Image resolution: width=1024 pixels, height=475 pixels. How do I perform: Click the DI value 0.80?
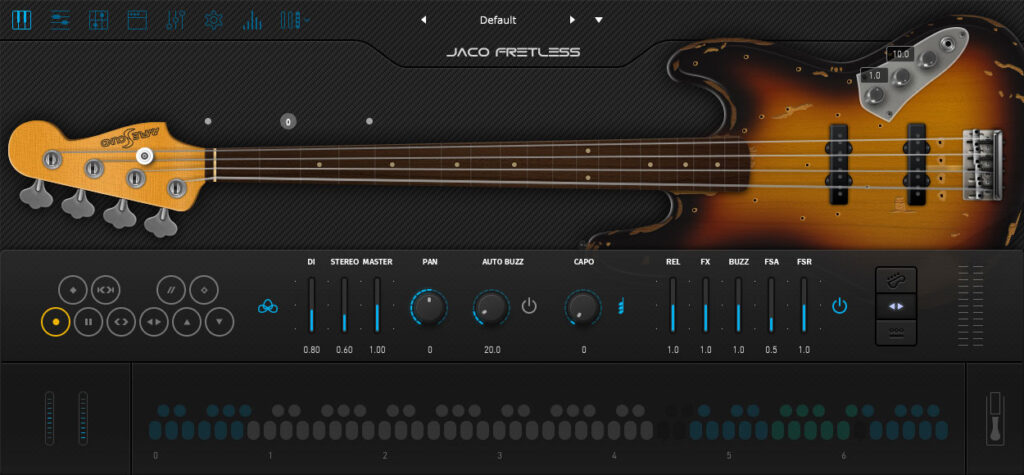[x=312, y=350]
